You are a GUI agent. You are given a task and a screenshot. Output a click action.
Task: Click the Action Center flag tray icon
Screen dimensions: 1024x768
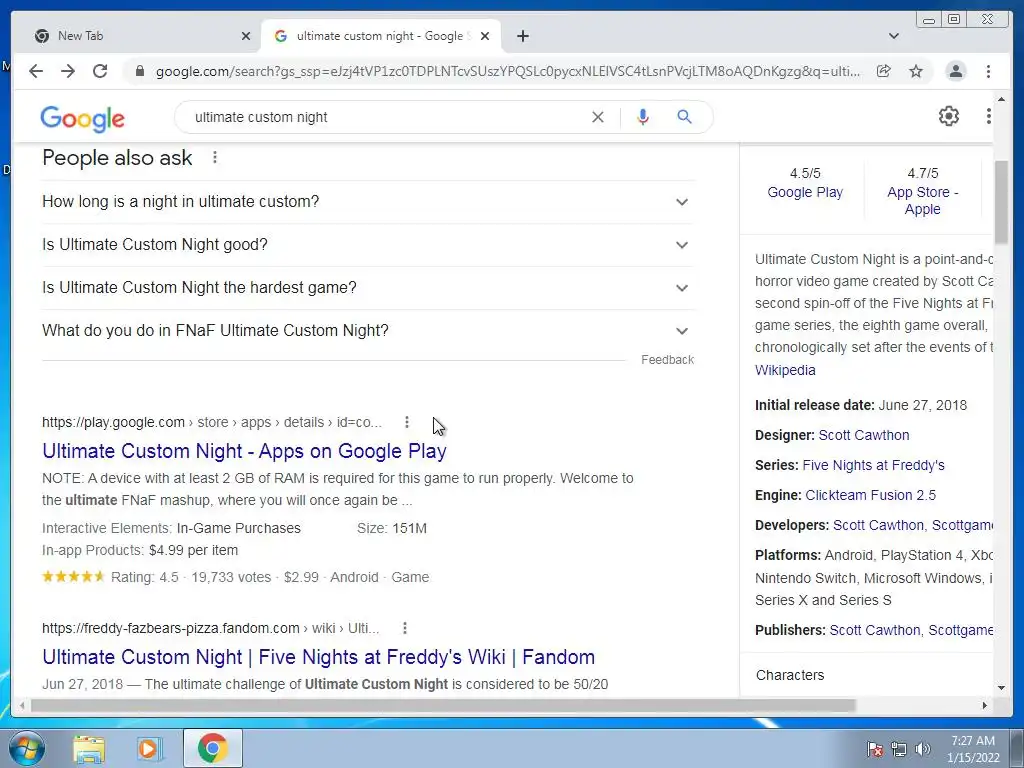pos(874,749)
